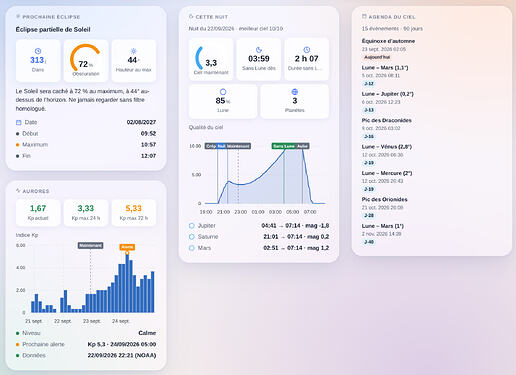Click the sun icon above Hauteur au max
This screenshot has width=516, height=375.
pos(134,51)
